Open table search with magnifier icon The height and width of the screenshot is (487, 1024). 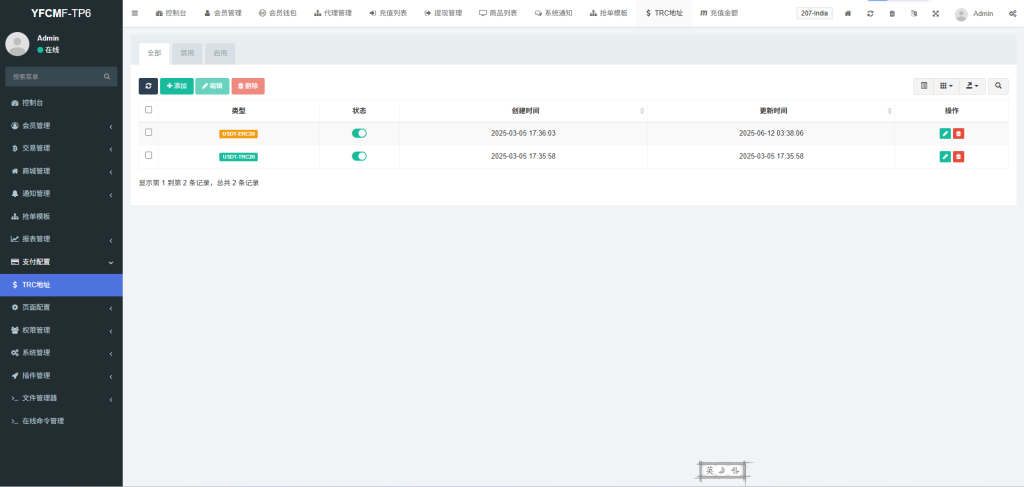click(998, 87)
